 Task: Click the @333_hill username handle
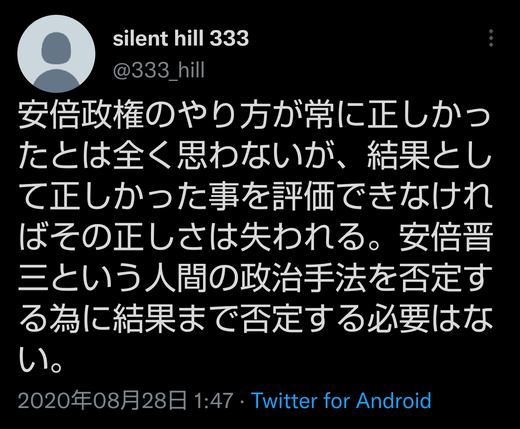(x=159, y=70)
